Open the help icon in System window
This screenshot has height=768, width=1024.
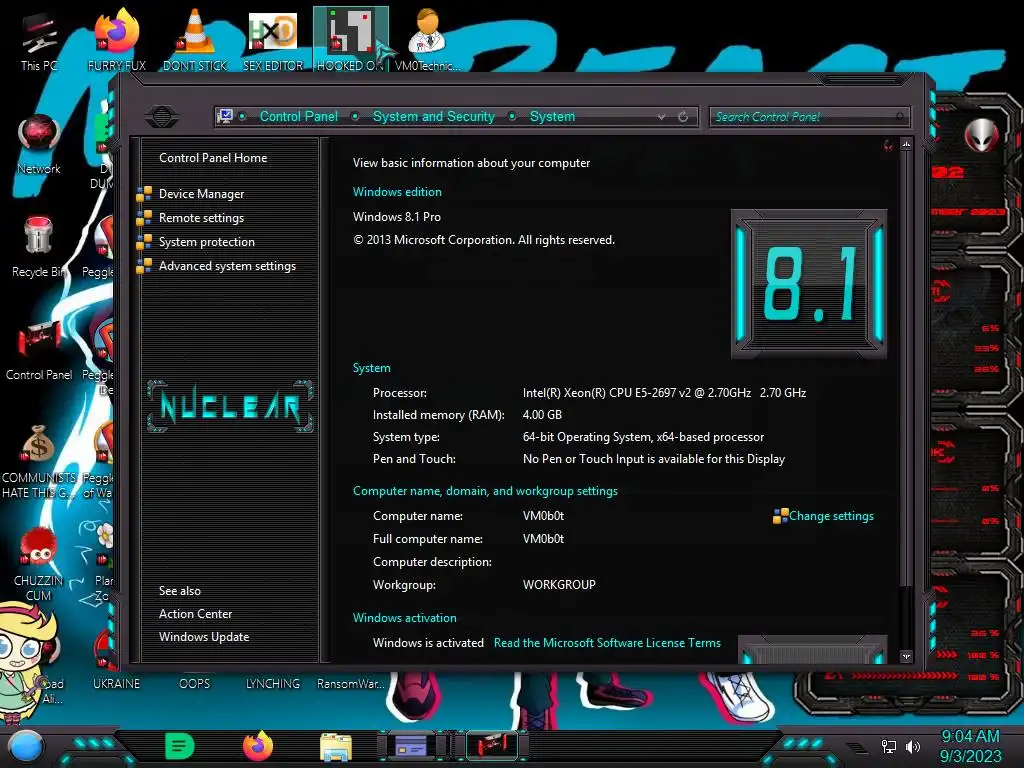[x=888, y=145]
